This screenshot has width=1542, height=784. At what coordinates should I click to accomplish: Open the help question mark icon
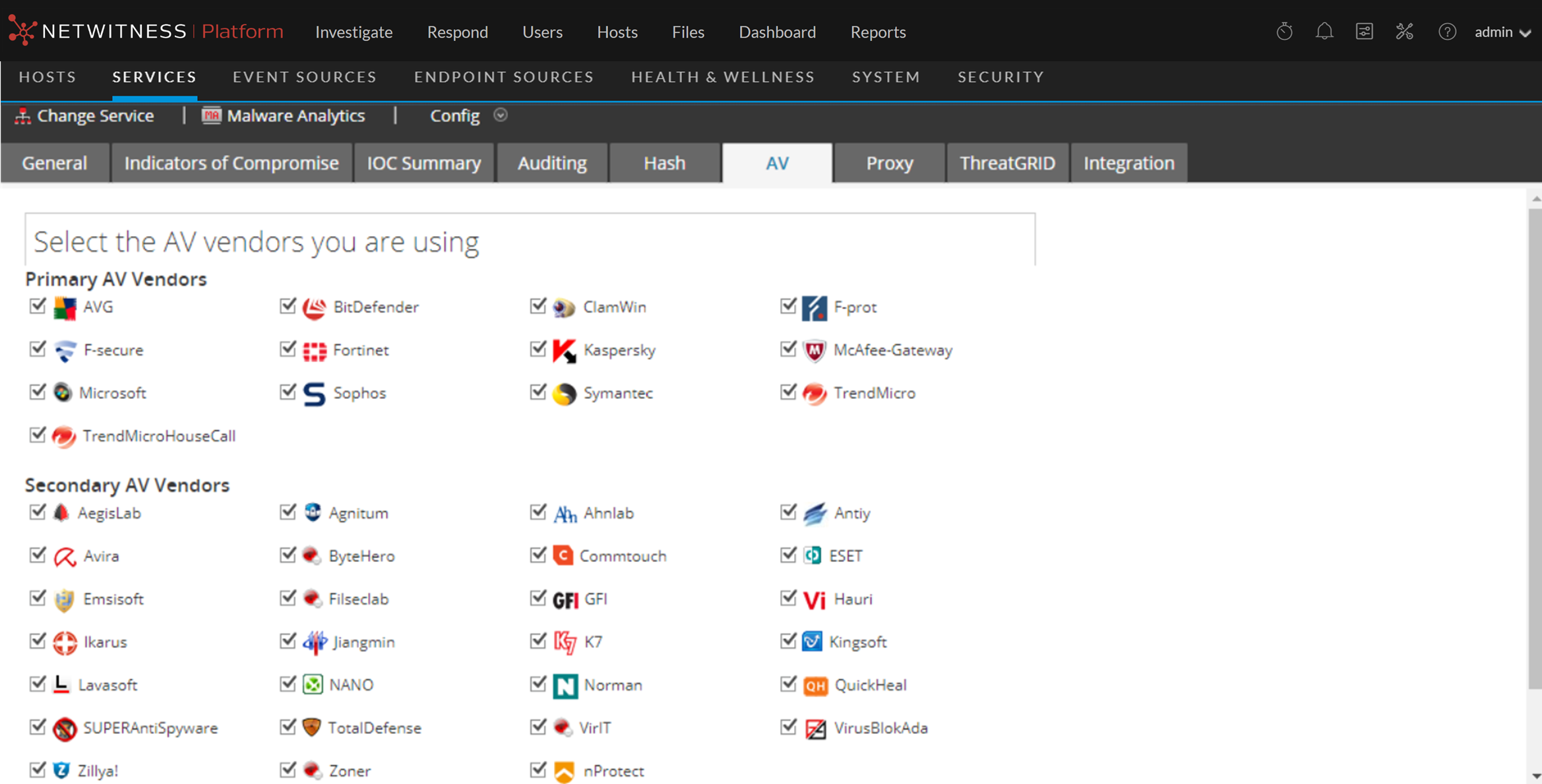(1446, 32)
